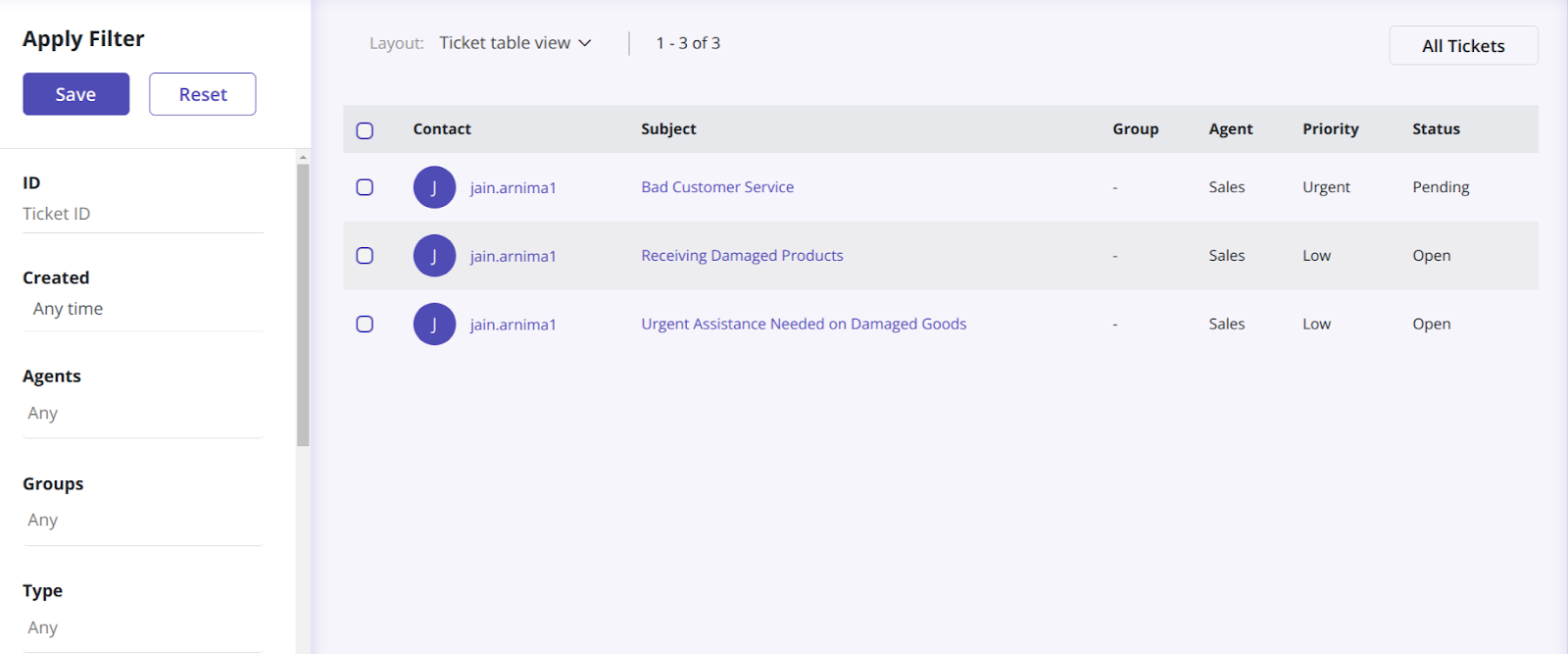Click avatar icon for Bad Customer Service ticket
Screen dimensions: 1568x654
[x=434, y=187]
